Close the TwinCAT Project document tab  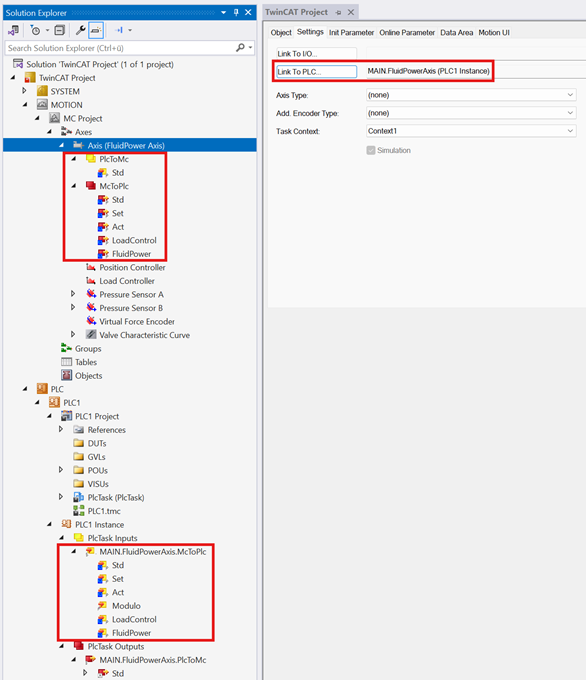coord(351,13)
